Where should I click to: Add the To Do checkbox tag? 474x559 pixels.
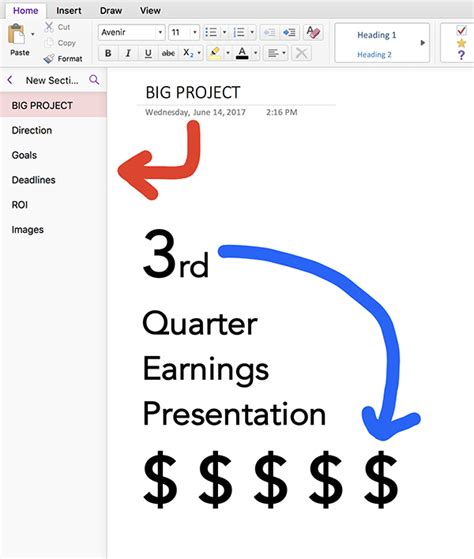(x=462, y=30)
